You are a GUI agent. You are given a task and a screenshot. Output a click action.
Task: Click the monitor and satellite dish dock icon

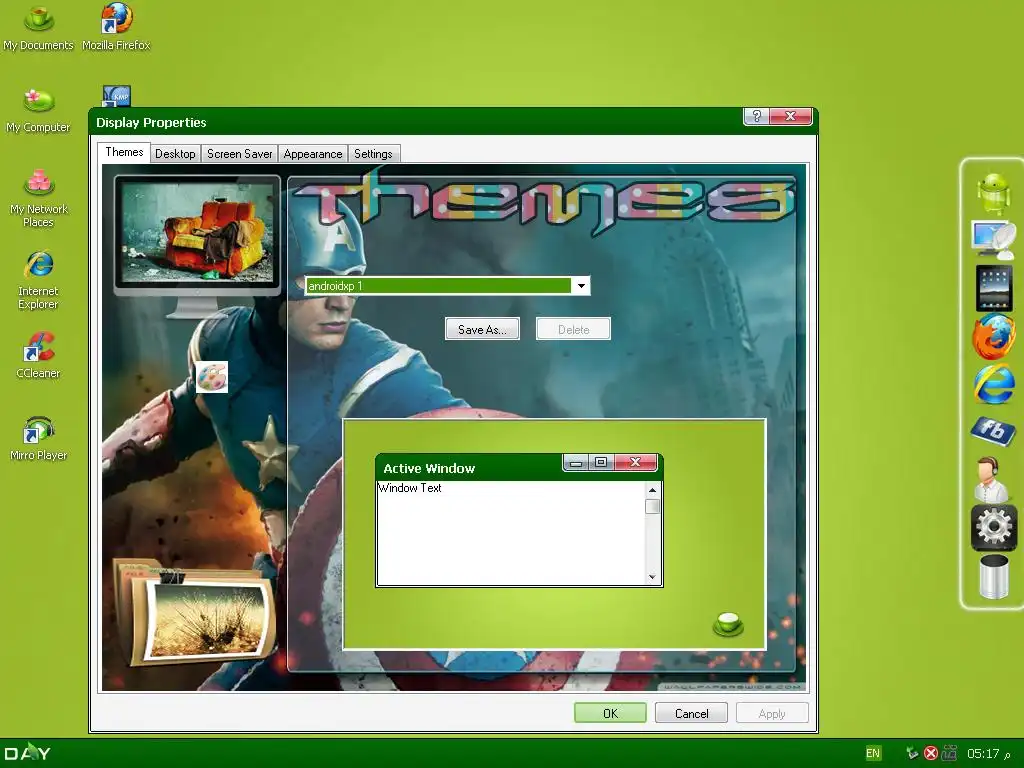(993, 240)
